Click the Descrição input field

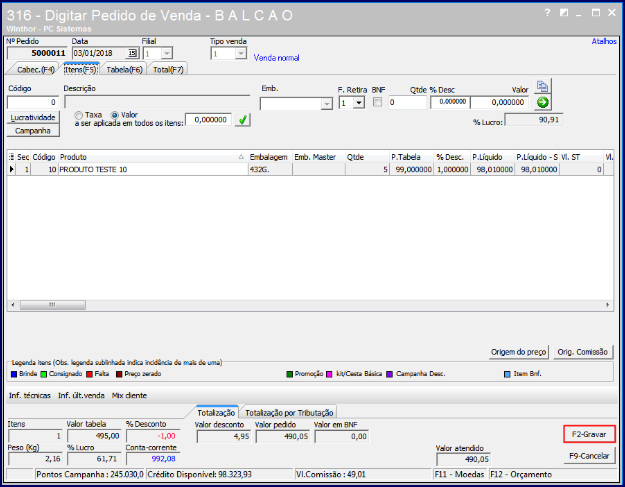pos(157,102)
